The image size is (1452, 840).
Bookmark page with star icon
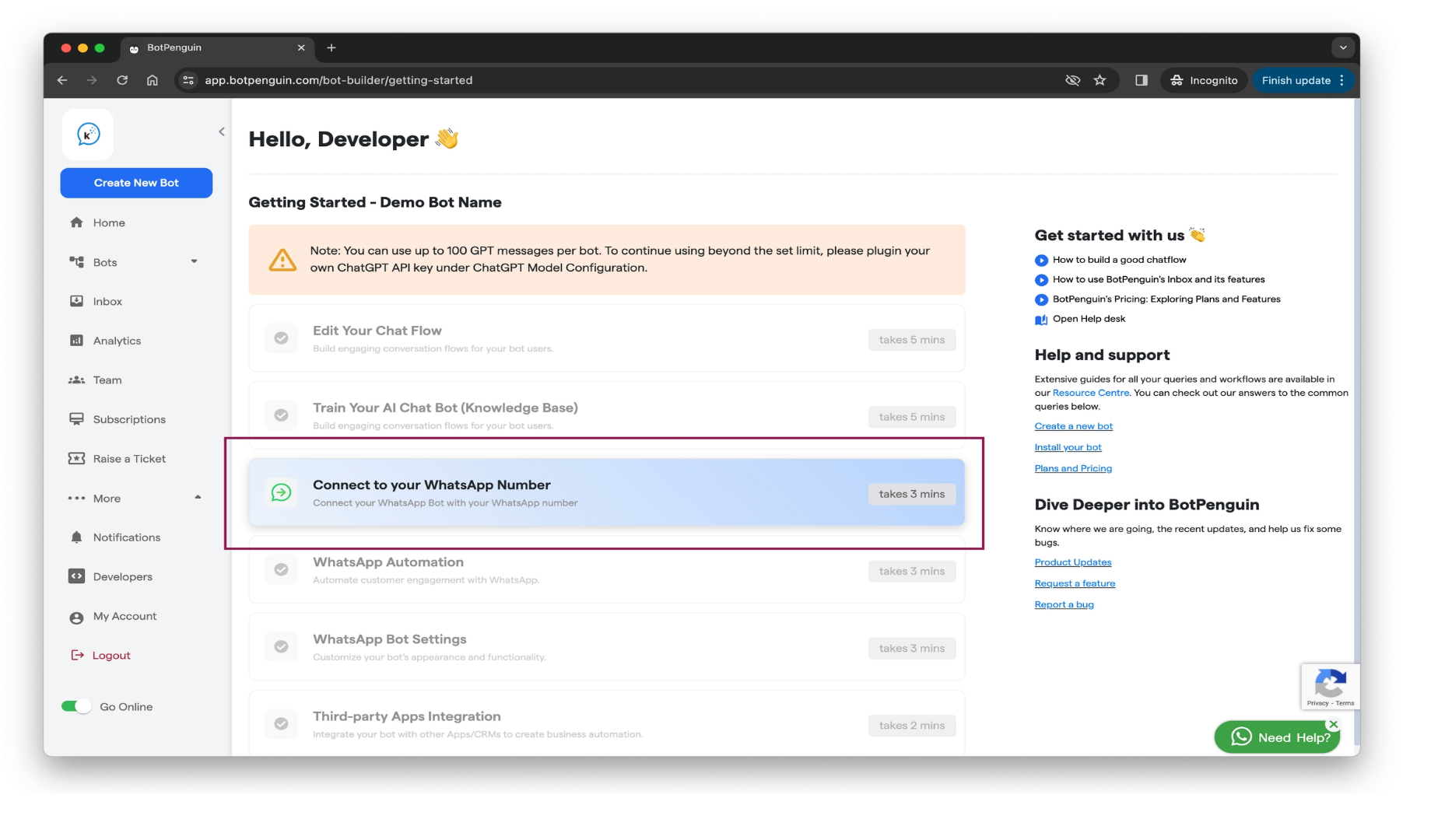click(1100, 80)
